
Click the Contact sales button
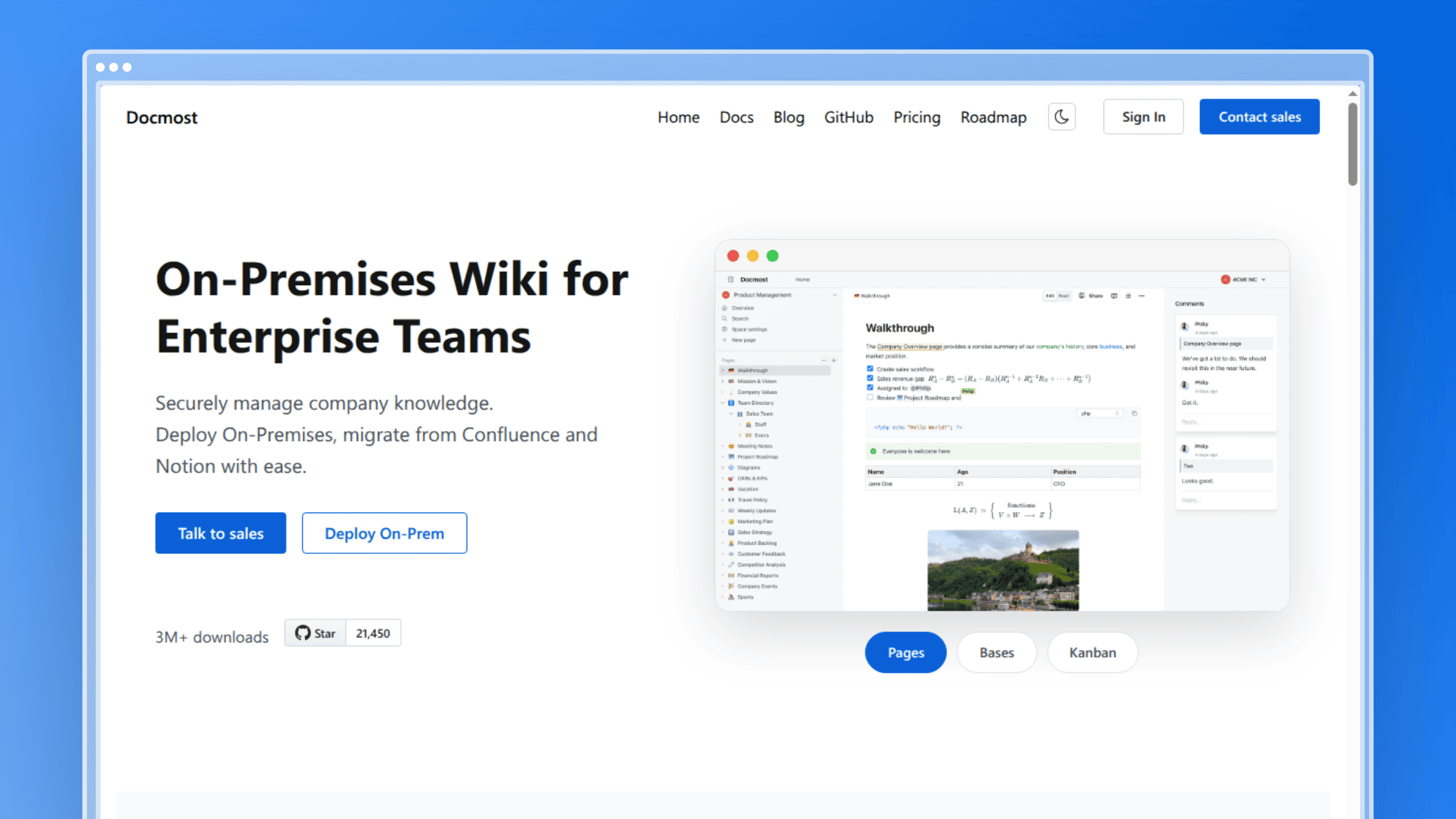pos(1259,116)
